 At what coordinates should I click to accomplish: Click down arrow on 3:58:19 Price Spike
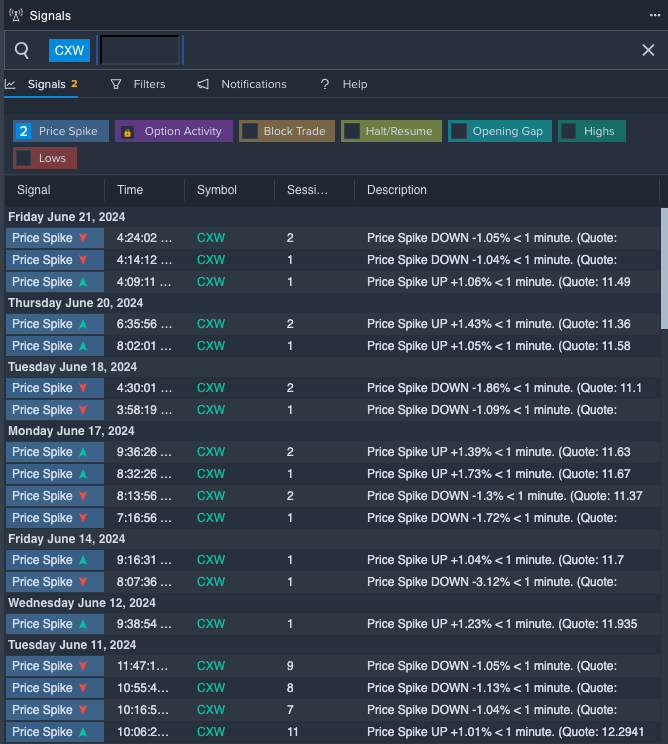(x=83, y=410)
